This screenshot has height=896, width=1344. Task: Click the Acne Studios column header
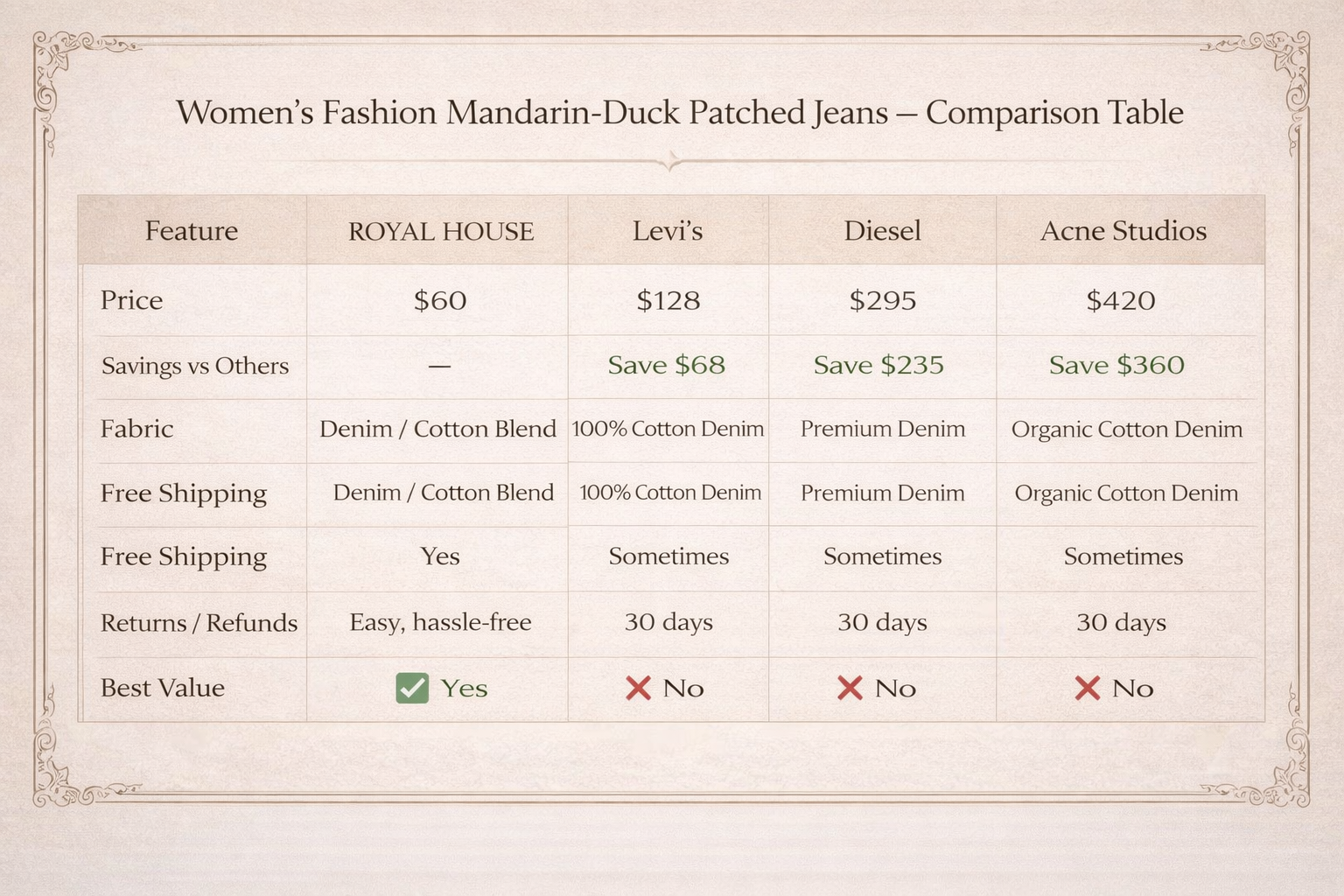[x=1123, y=231]
